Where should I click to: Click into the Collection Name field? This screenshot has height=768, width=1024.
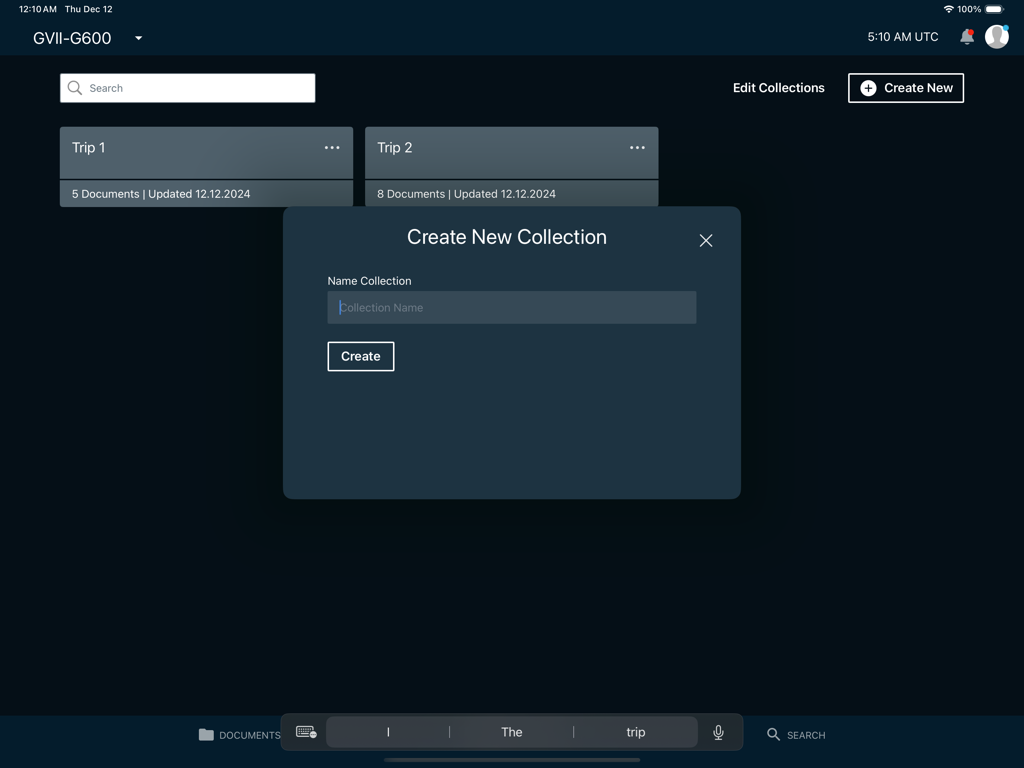(511, 307)
